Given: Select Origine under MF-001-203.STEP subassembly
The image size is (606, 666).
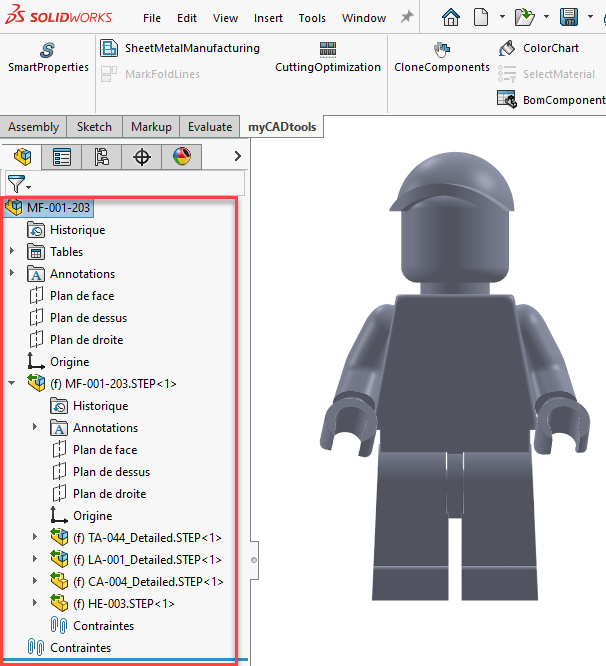Looking at the screenshot, I should (x=82, y=515).
